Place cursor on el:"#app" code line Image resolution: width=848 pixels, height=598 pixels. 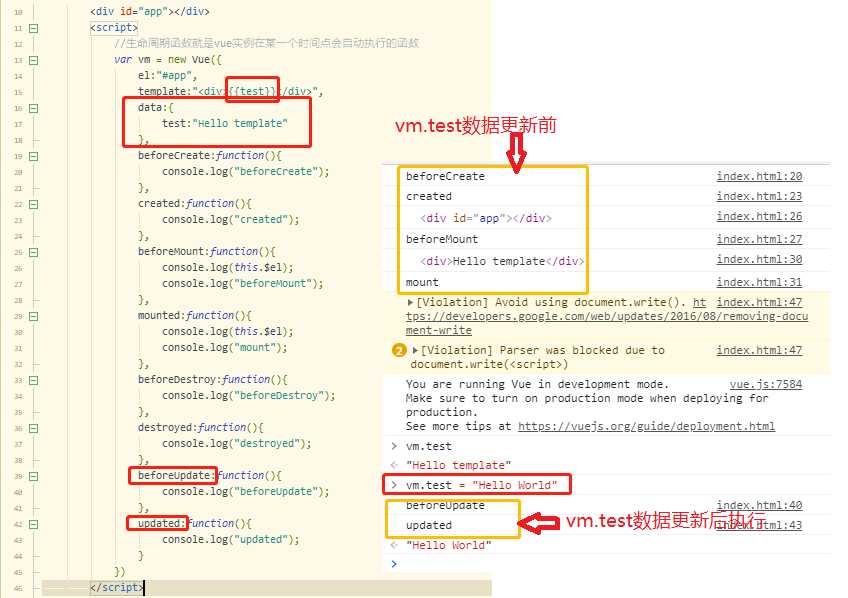tap(168, 76)
